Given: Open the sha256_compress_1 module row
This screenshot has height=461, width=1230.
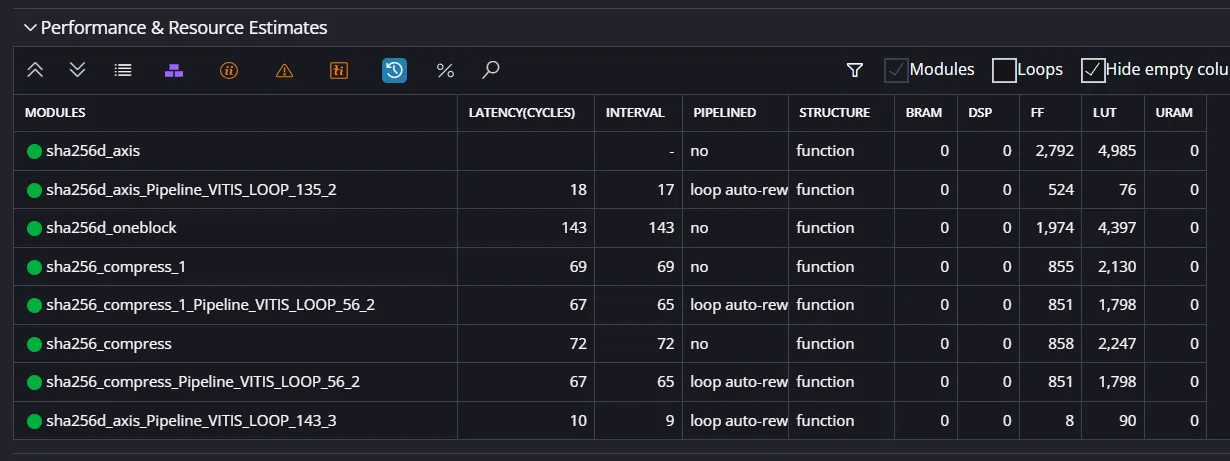Looking at the screenshot, I should [x=614, y=267].
